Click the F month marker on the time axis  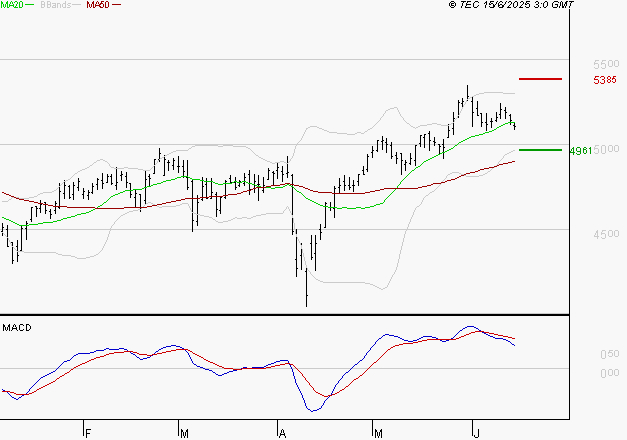tap(88, 433)
